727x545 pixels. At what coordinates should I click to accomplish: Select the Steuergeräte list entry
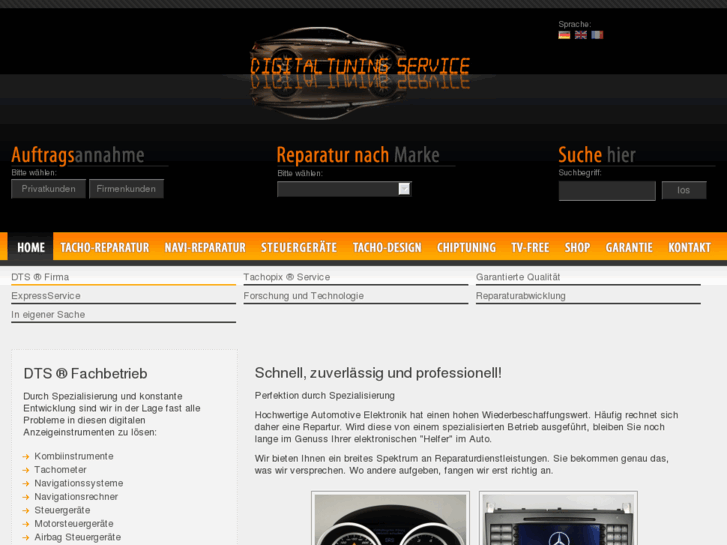click(x=62, y=510)
